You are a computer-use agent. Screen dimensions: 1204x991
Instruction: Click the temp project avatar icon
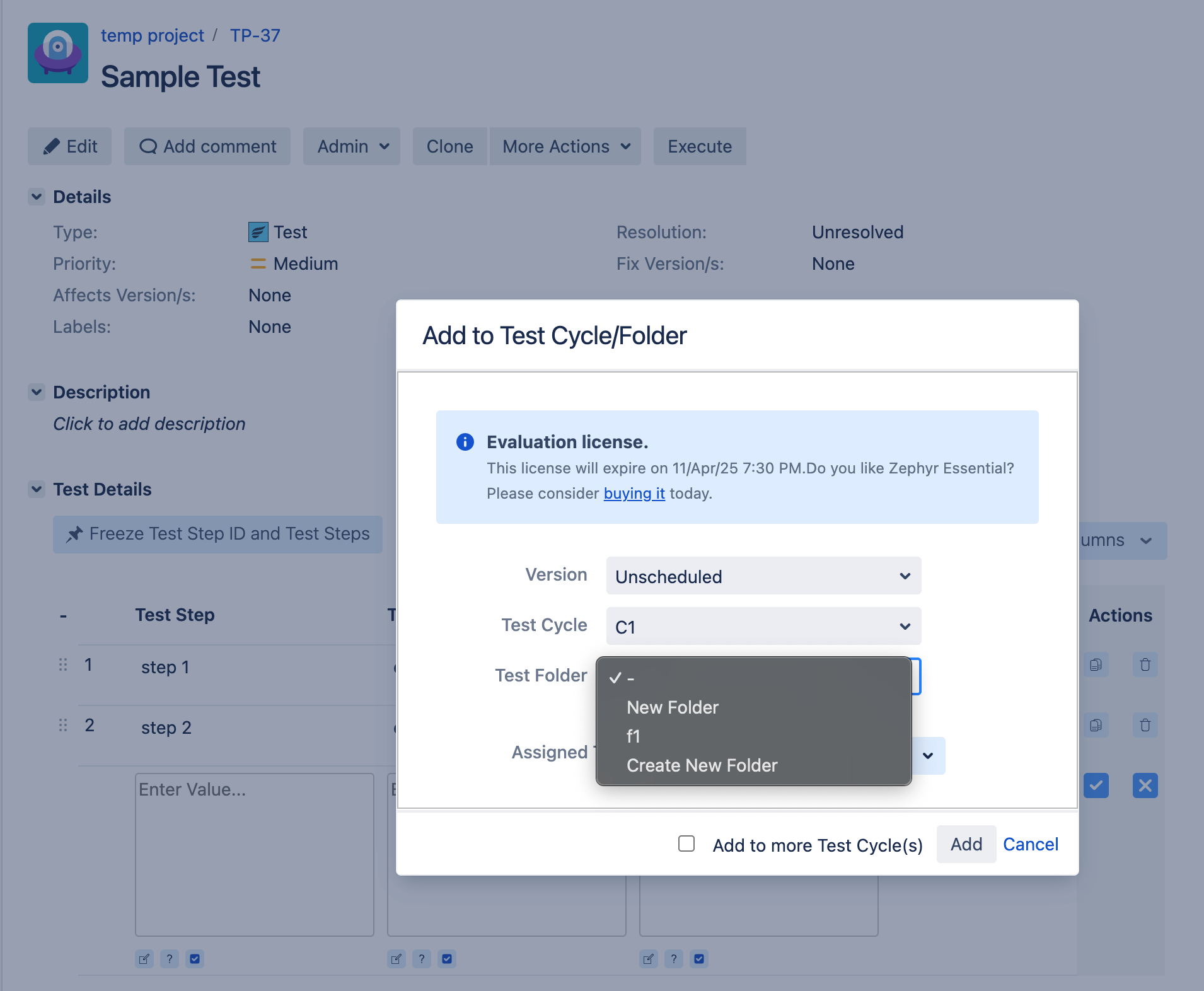click(57, 54)
